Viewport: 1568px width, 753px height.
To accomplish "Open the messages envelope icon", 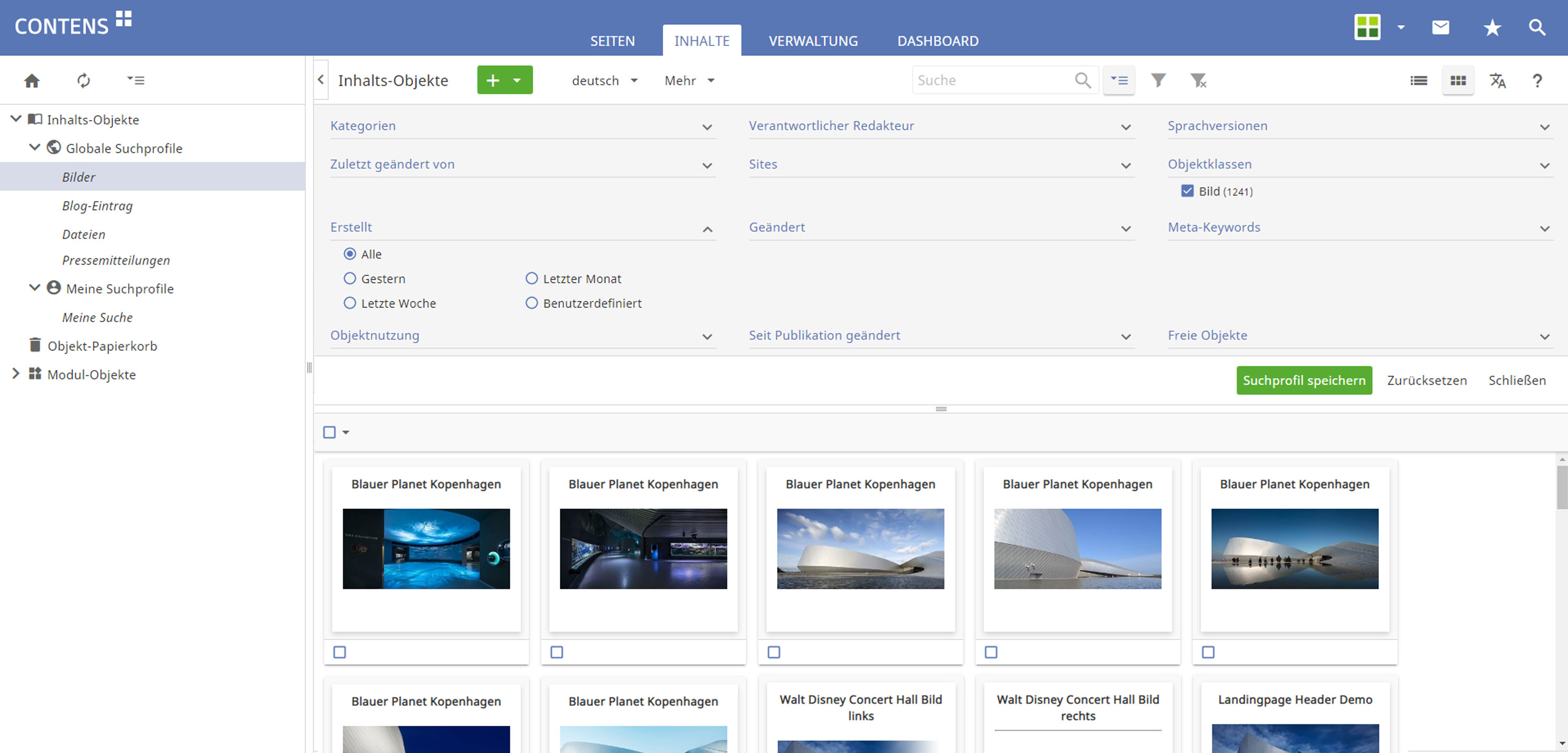I will click(x=1440, y=27).
